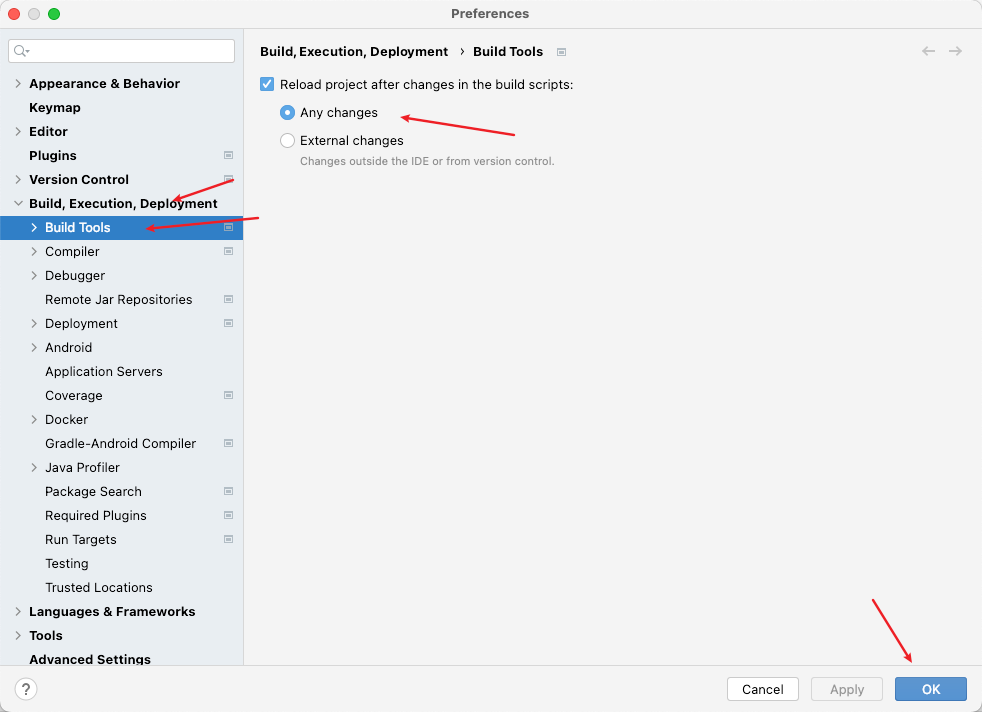The height and width of the screenshot is (712, 982).
Task: Click the Apply button
Action: tap(847, 689)
